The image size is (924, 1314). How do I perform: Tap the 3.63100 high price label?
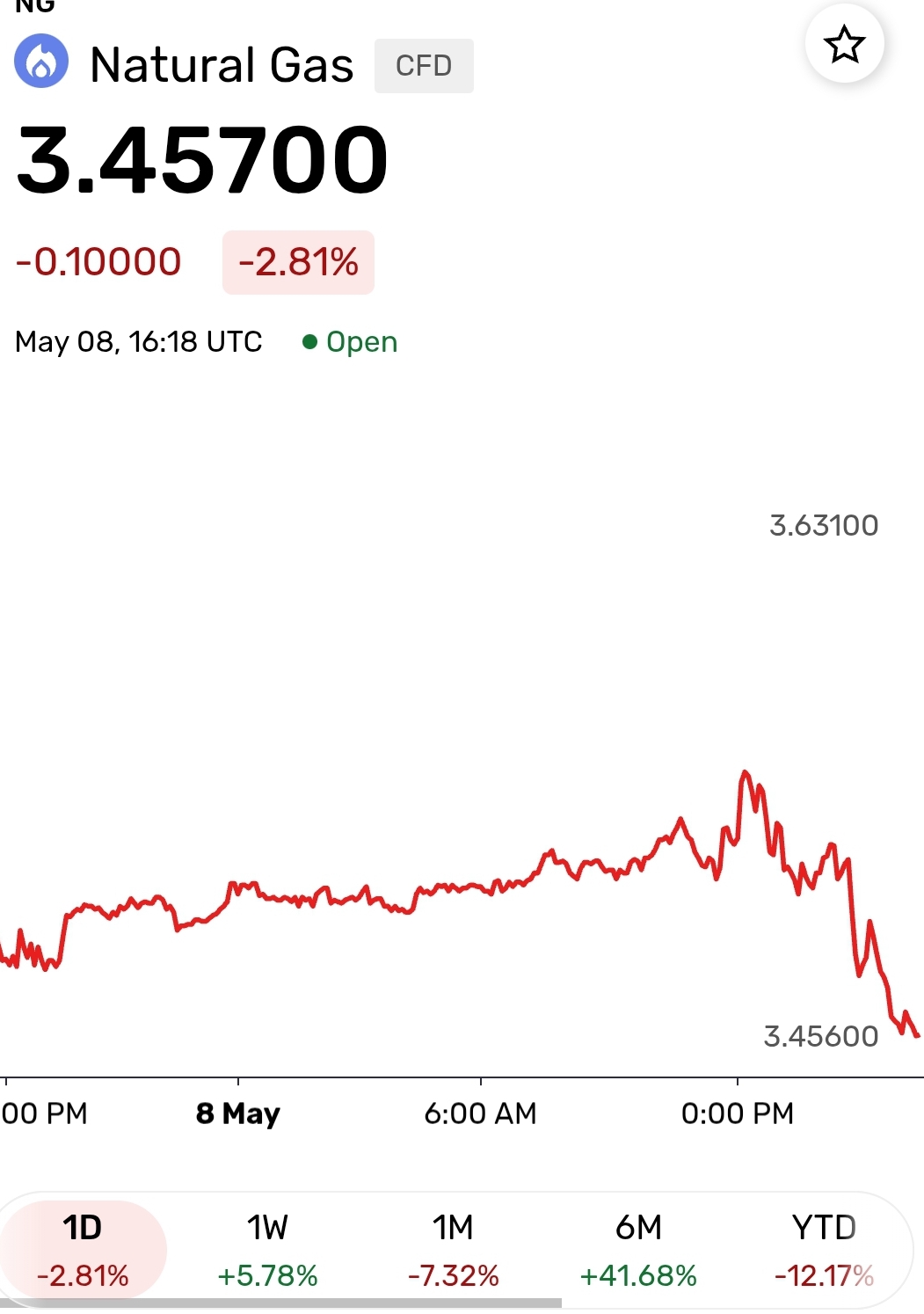pos(824,525)
